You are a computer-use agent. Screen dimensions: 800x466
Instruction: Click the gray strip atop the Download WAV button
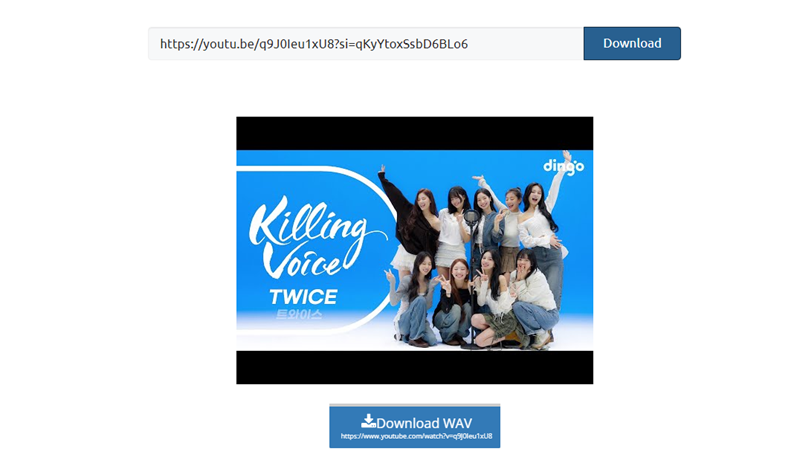coord(414,406)
